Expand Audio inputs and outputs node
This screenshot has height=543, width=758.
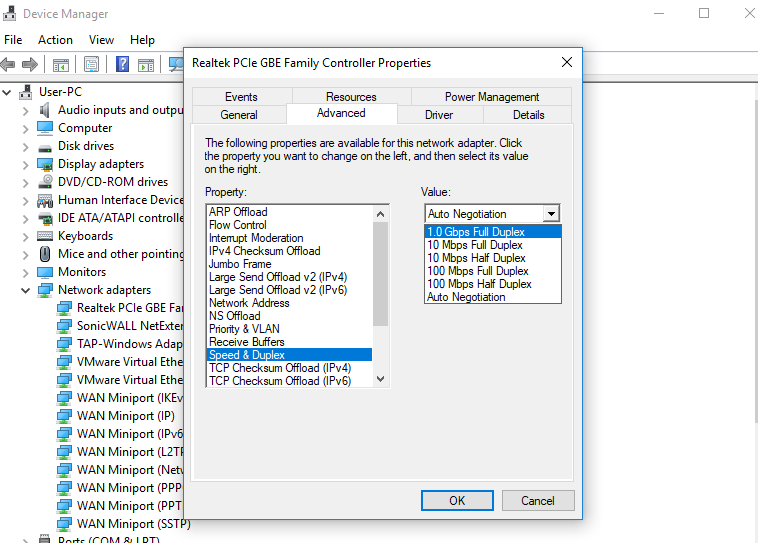[26, 111]
